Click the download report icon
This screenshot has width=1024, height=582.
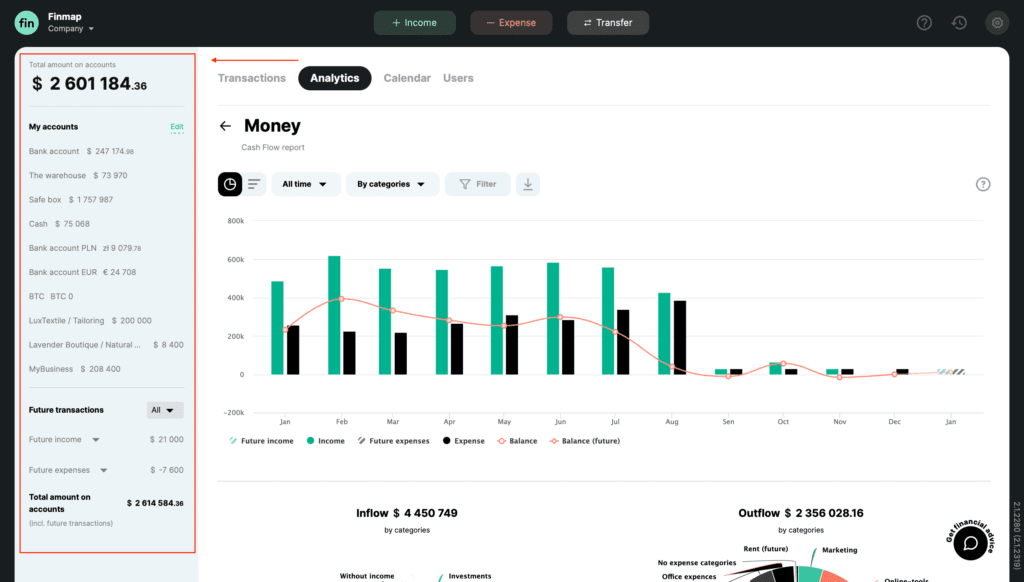527,184
